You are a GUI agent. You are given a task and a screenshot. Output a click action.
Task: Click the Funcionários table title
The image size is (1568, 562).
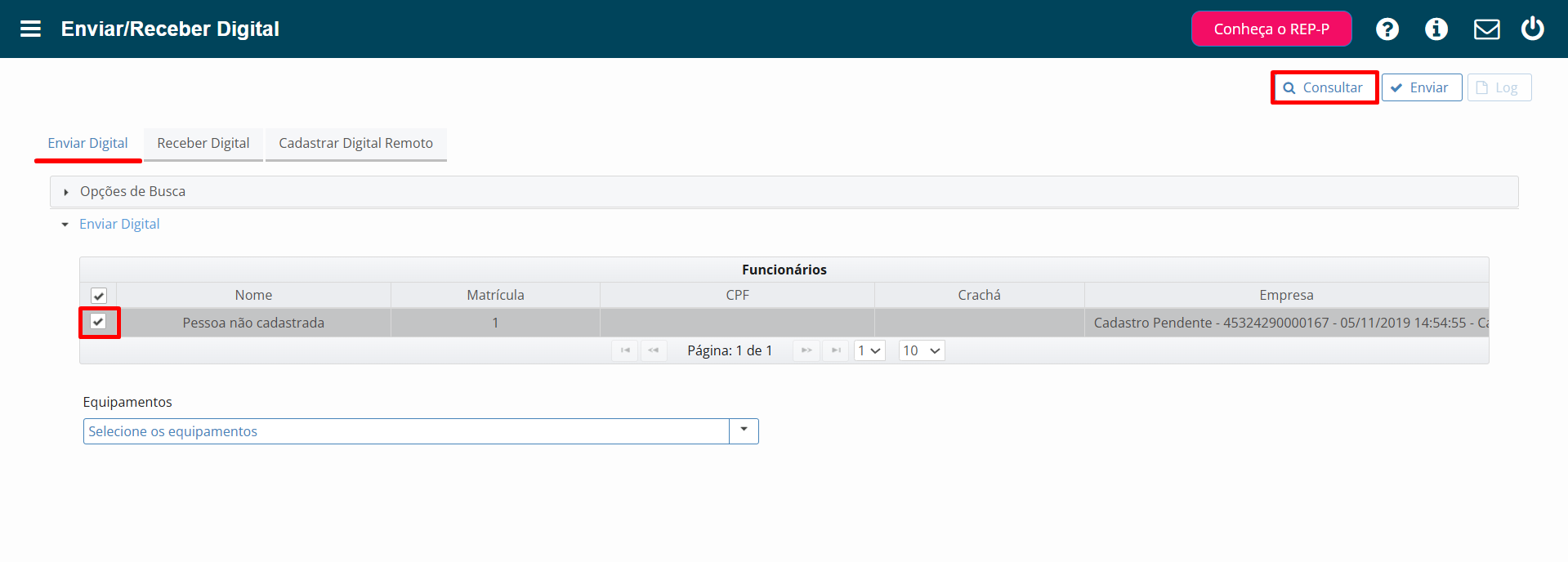pyautogui.click(x=784, y=270)
